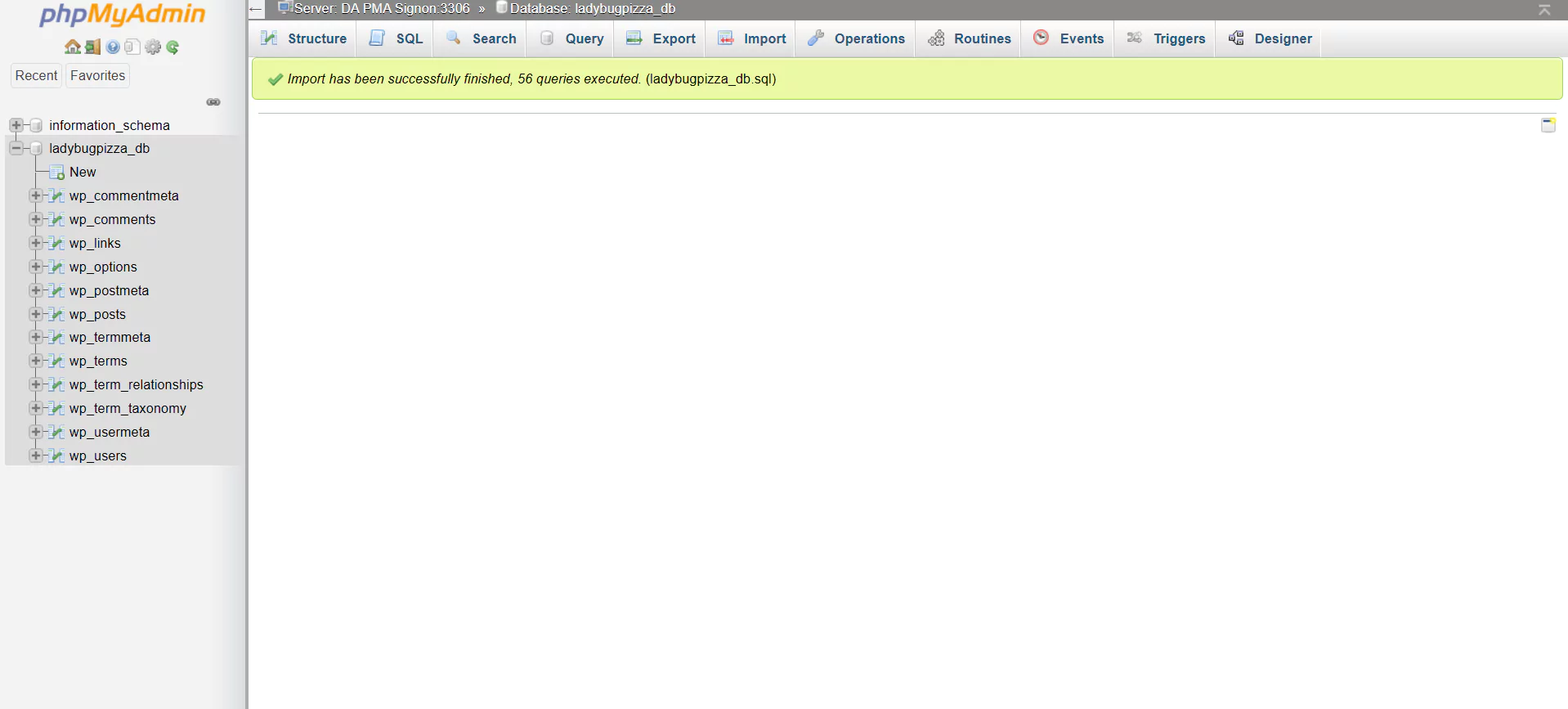The height and width of the screenshot is (709, 1568).
Task: Expand the wp_posts table node
Action: [36, 314]
